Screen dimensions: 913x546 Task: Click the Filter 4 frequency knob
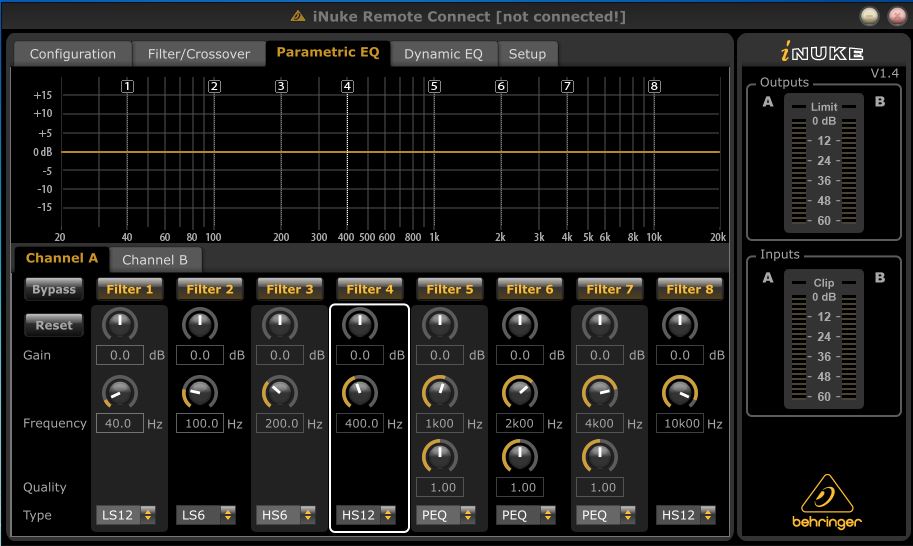point(360,393)
